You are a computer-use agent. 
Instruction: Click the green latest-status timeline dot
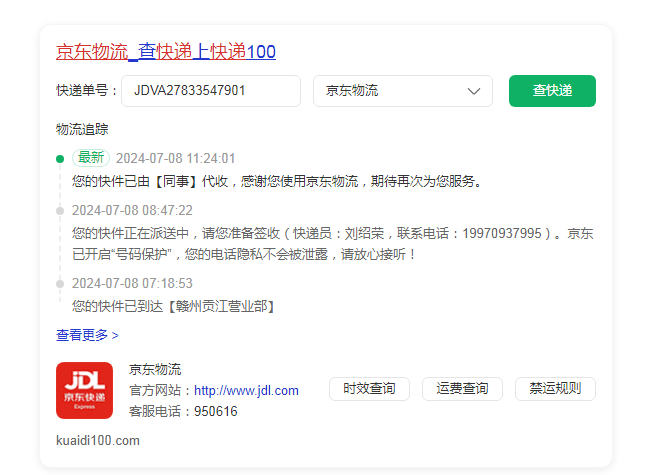tap(60, 159)
